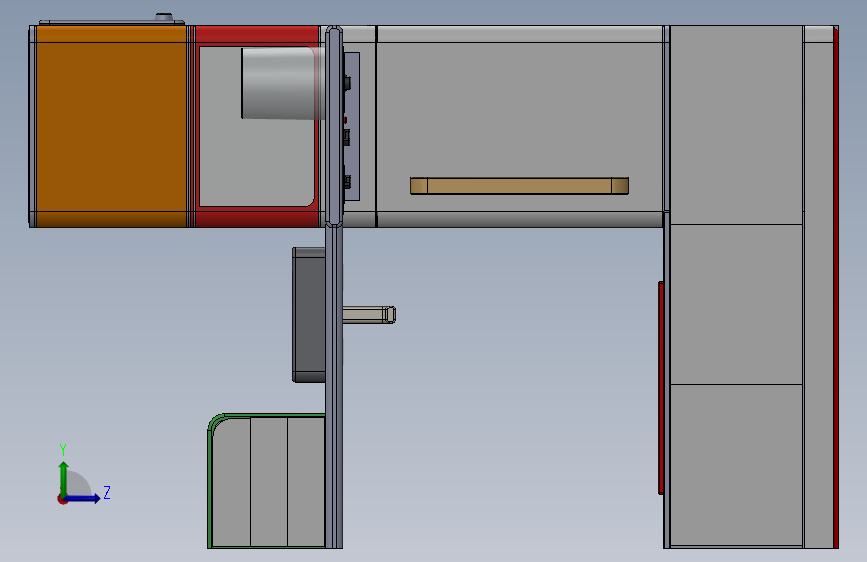Image resolution: width=867 pixels, height=562 pixels.
Task: Click the middle panel of the right cabinet
Action: pos(736,304)
